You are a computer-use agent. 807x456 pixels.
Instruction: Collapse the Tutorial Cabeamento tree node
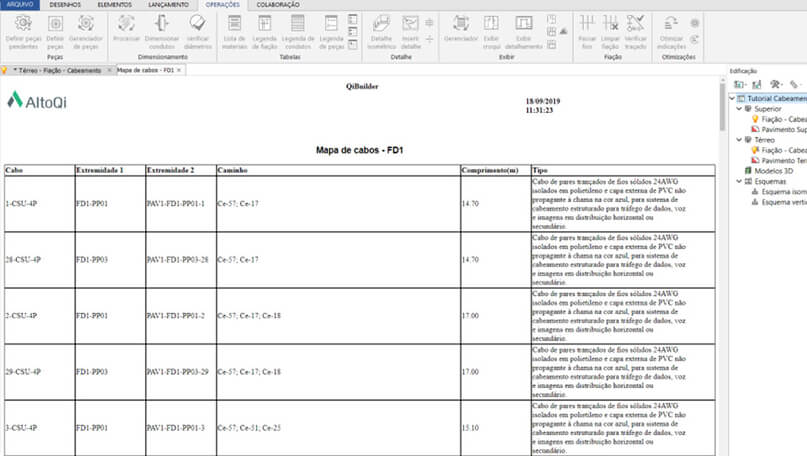click(732, 98)
